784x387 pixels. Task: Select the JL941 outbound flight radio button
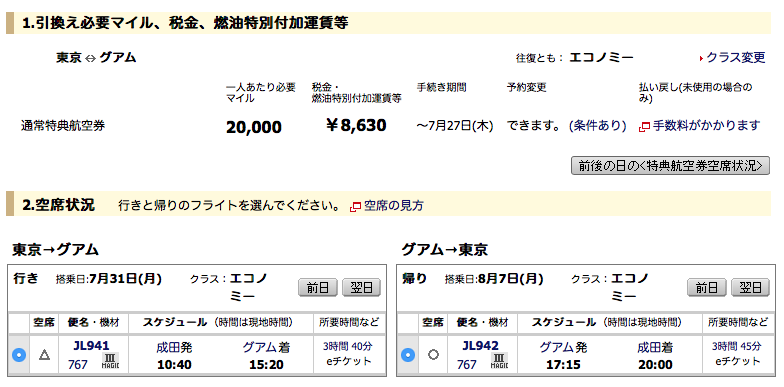click(x=18, y=355)
